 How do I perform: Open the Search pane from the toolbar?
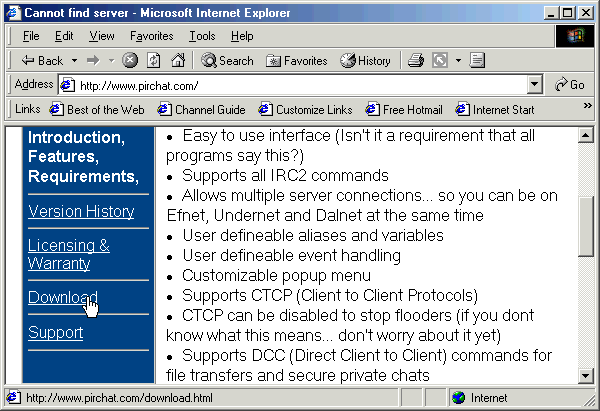tap(227, 60)
